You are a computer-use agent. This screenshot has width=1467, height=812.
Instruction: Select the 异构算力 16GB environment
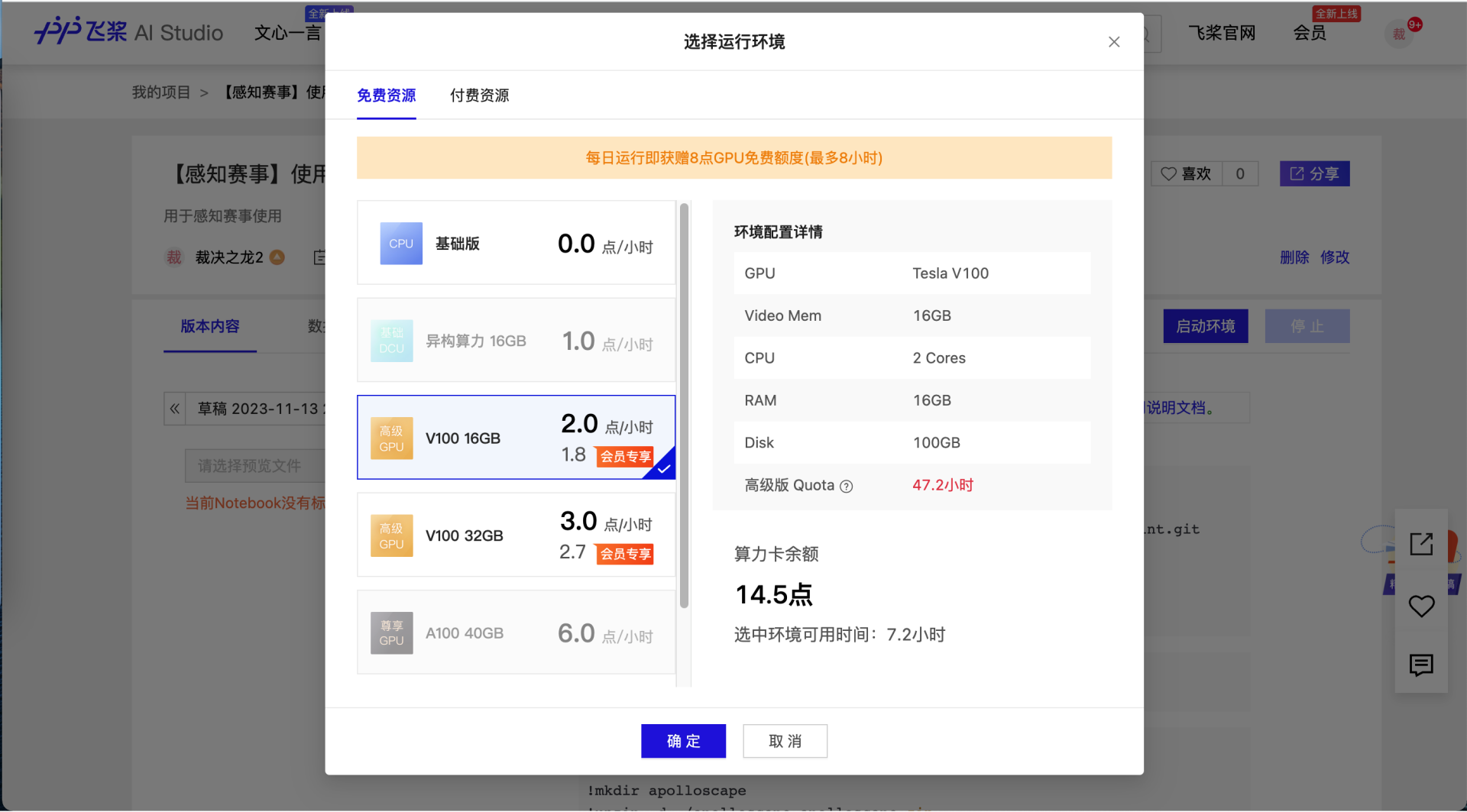(x=516, y=340)
